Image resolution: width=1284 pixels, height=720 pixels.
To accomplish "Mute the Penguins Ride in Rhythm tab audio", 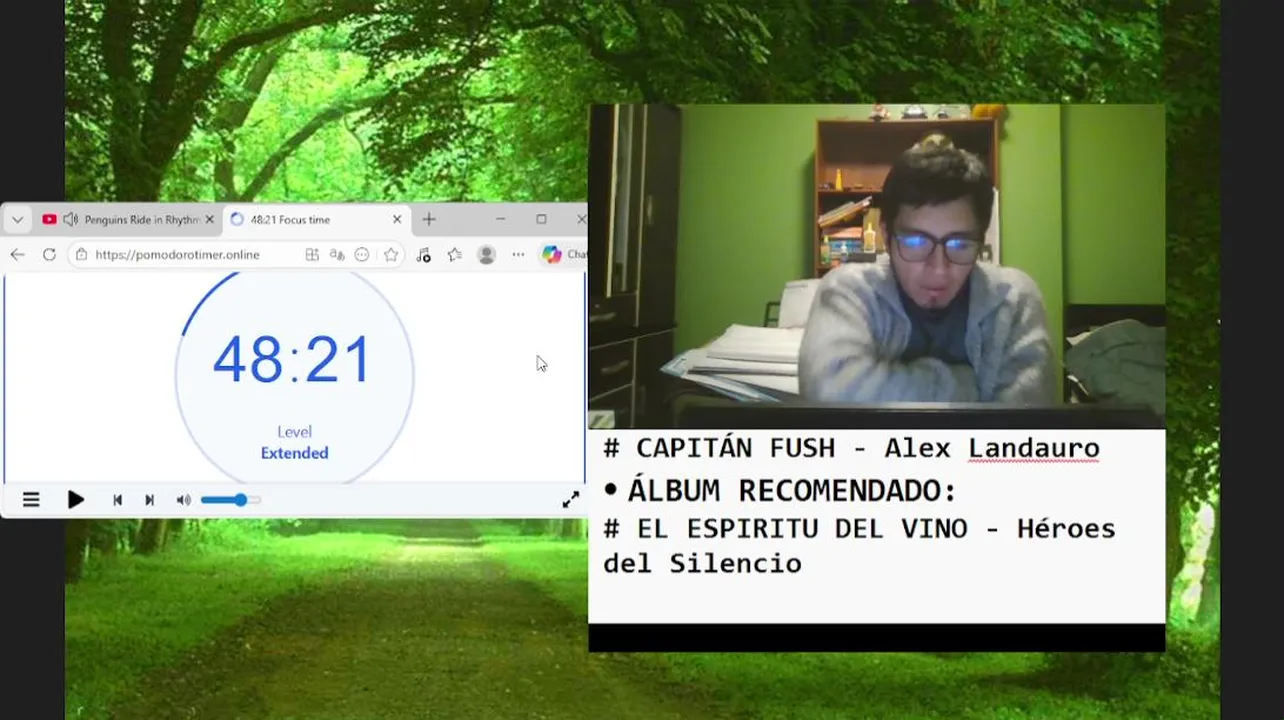I will click(x=70, y=220).
